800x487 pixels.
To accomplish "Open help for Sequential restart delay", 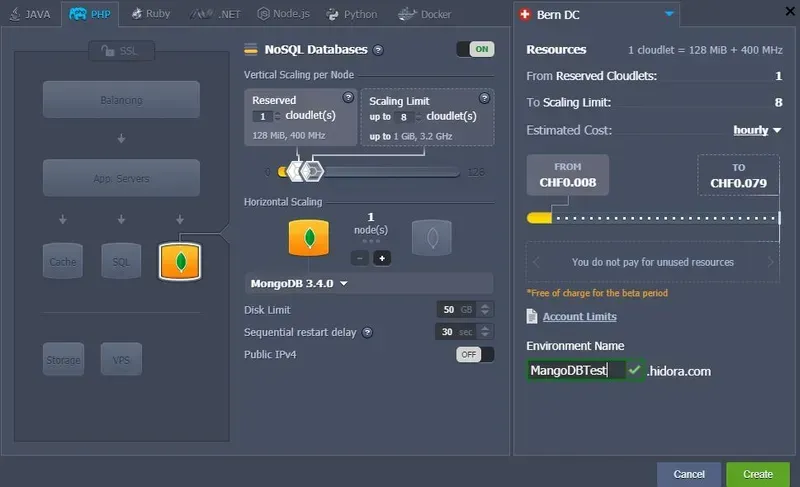I will (x=367, y=332).
